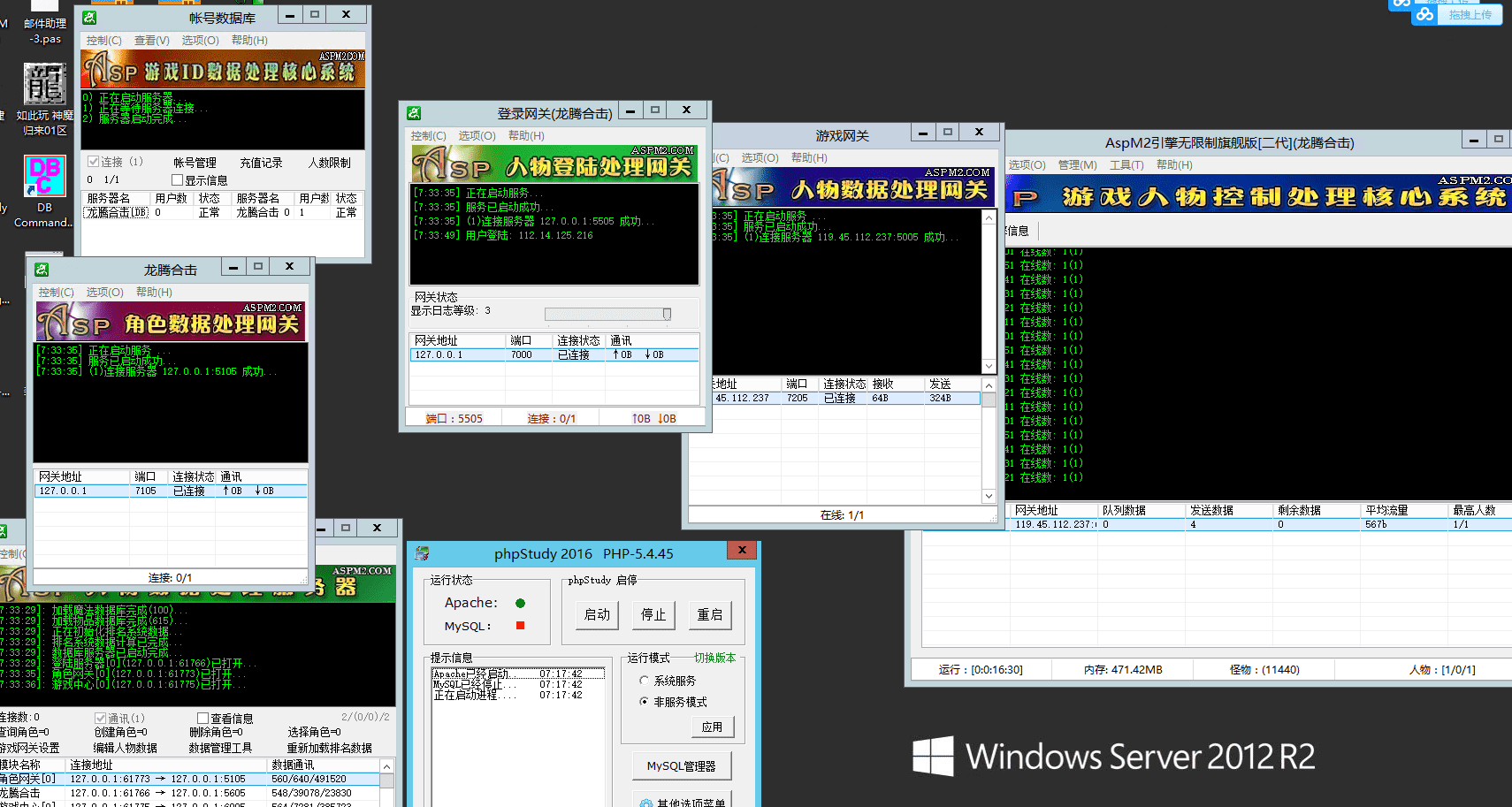Image resolution: width=1512 pixels, height=807 pixels.
Task: Click the cloud icon beside 拖拽上传
Action: pyautogui.click(x=1424, y=15)
